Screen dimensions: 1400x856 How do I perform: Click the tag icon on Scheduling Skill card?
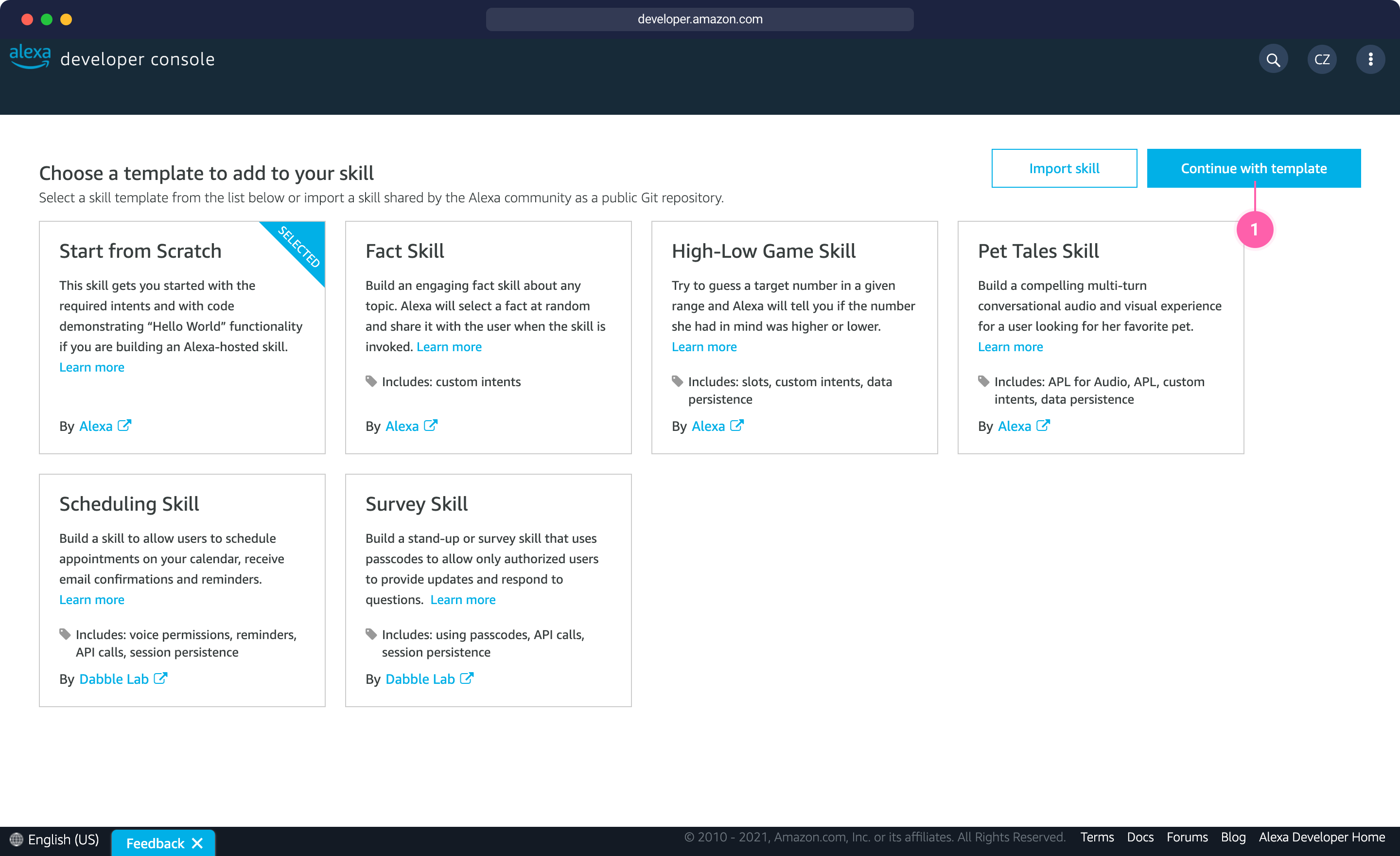[x=65, y=634]
